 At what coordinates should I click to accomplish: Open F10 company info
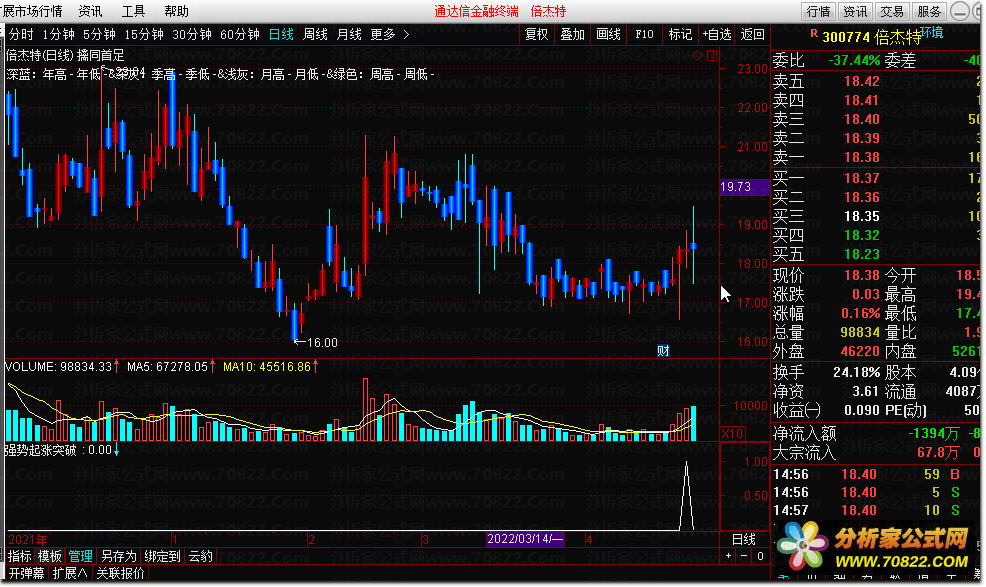[x=644, y=35]
